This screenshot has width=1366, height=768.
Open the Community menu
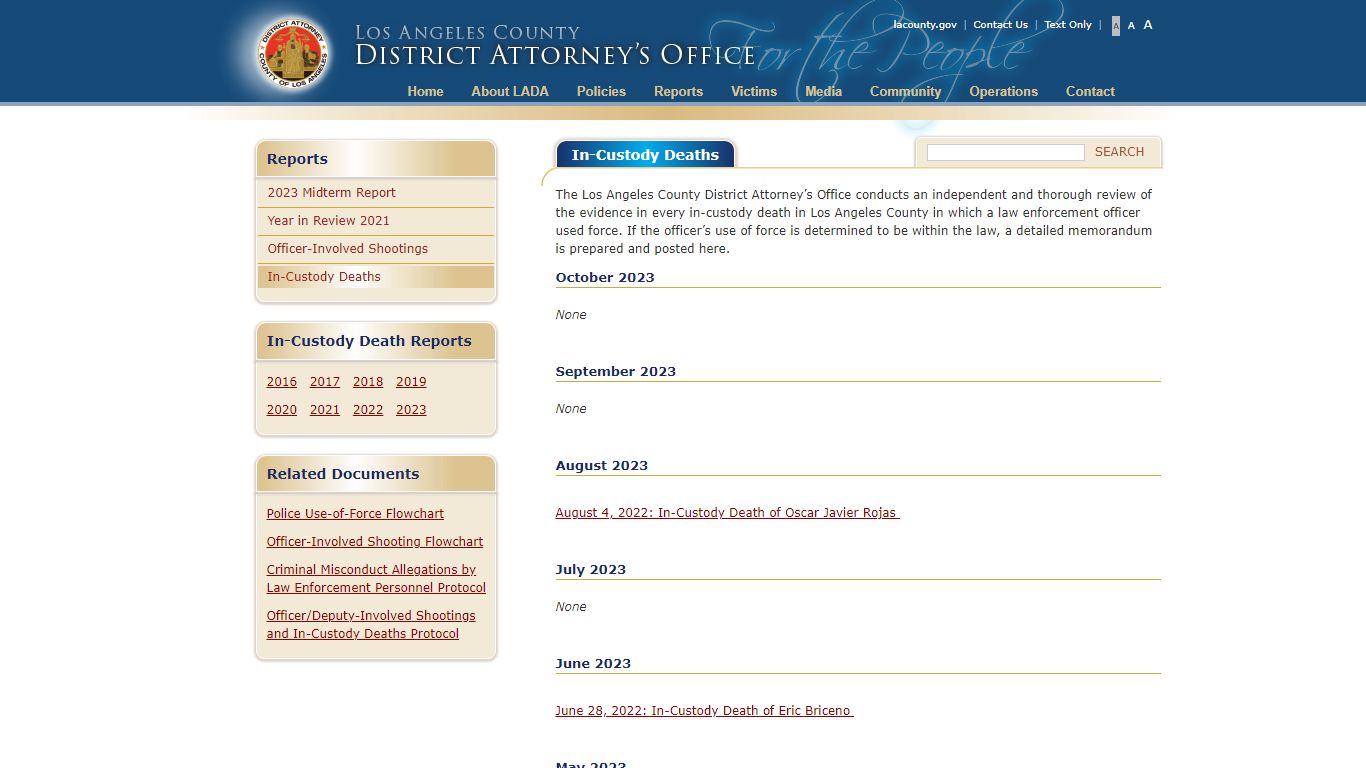click(905, 91)
